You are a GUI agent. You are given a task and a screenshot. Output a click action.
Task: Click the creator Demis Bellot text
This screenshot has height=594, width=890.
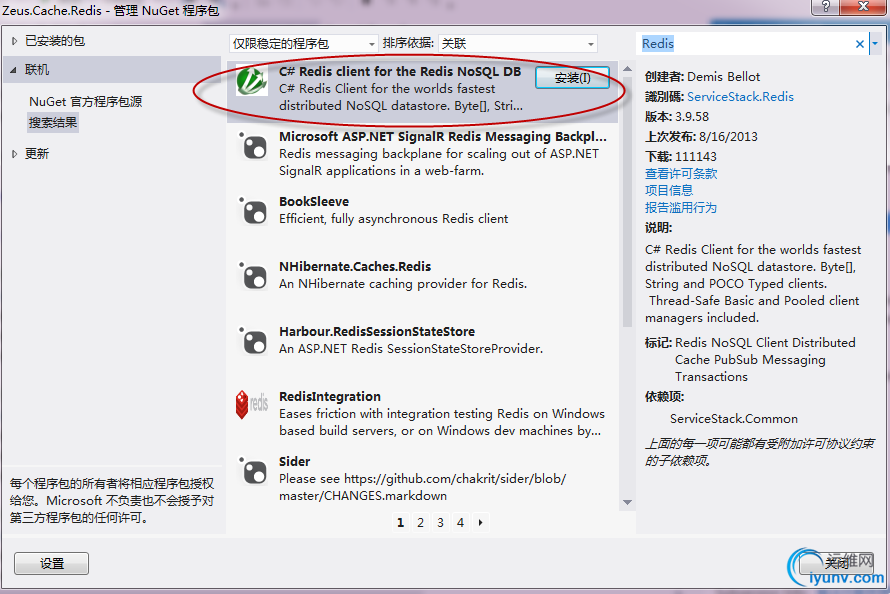(x=724, y=77)
